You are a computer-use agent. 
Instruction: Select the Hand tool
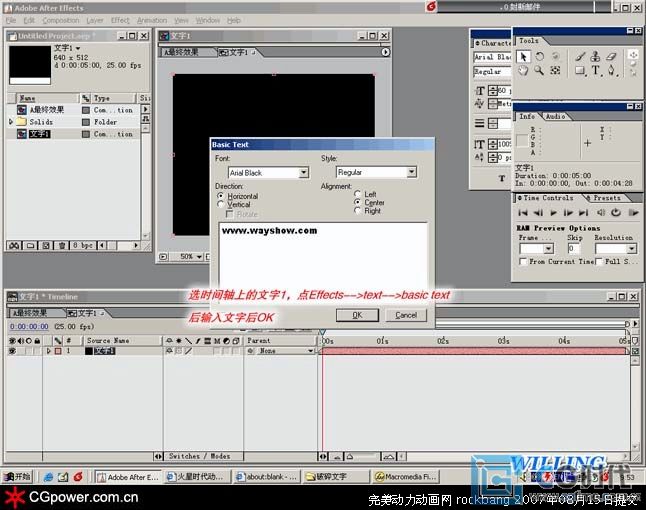click(x=523, y=70)
